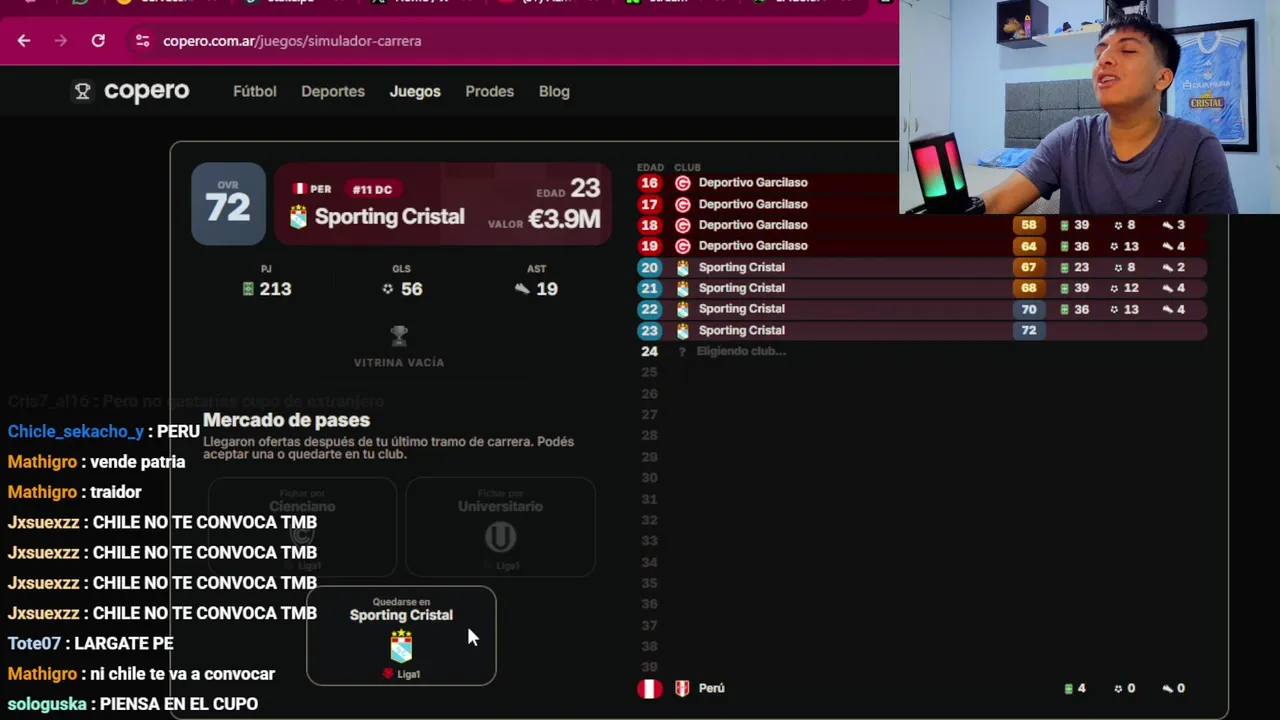Click "Deportivo Garcilaso" name at age 16
Viewport: 1280px width, 720px height.
[x=753, y=183]
